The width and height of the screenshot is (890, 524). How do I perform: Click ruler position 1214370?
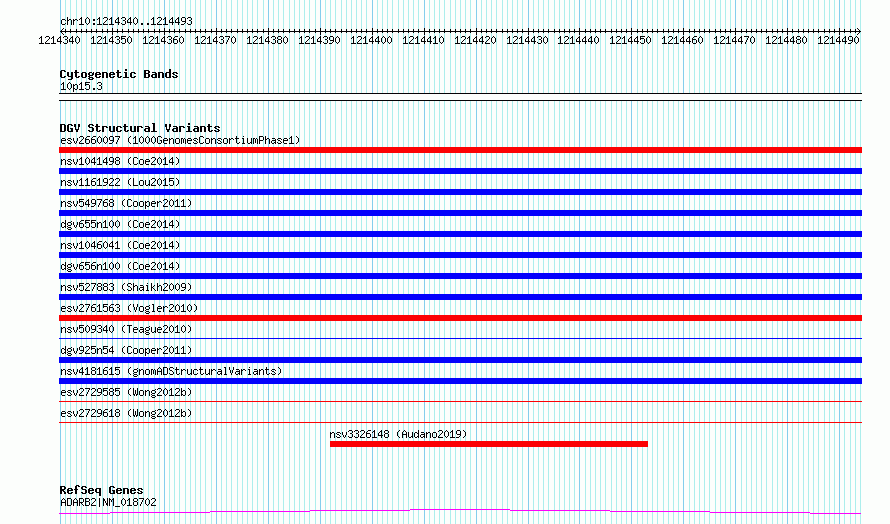(215, 40)
